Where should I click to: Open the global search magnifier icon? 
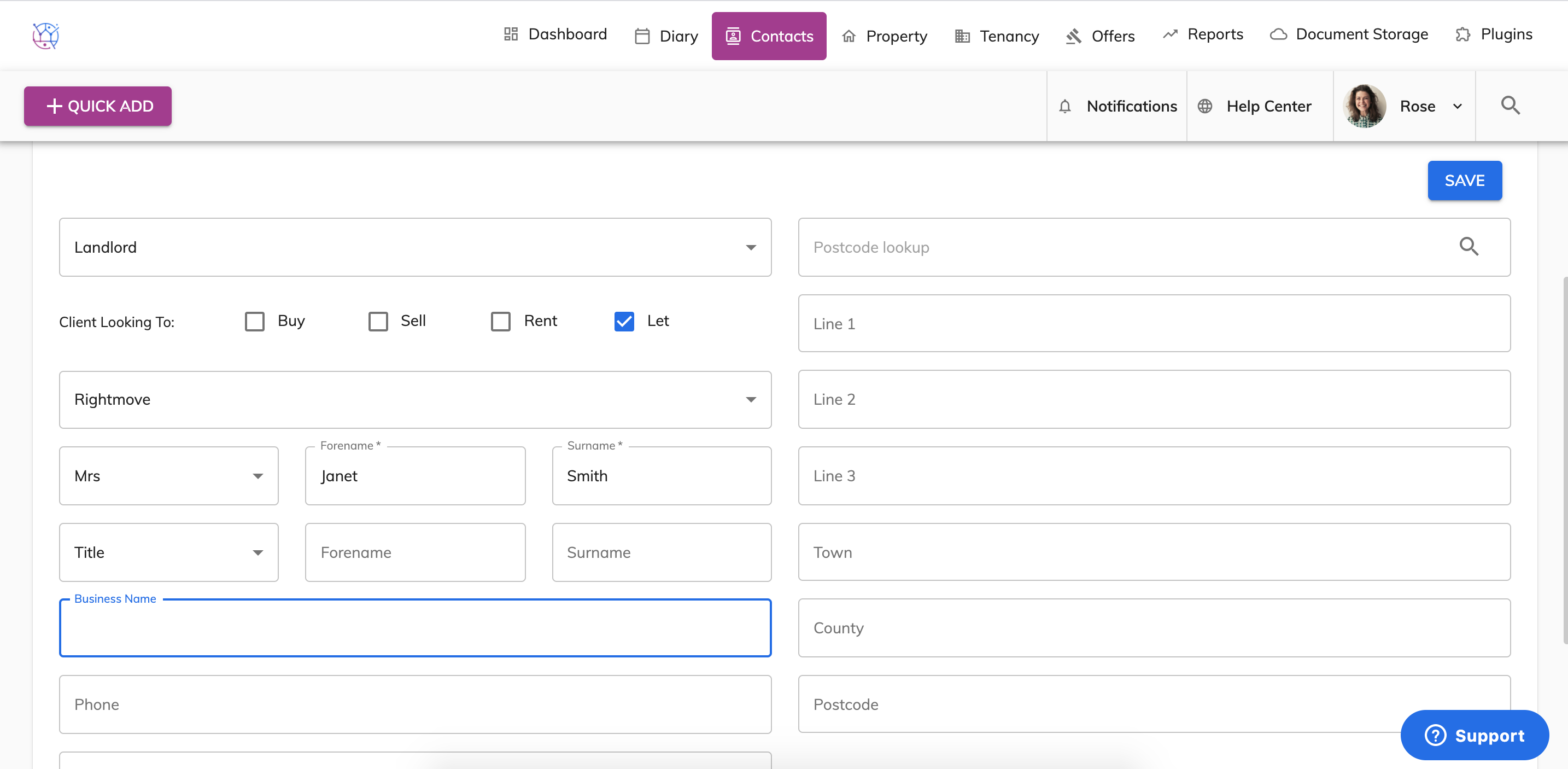[1510, 106]
